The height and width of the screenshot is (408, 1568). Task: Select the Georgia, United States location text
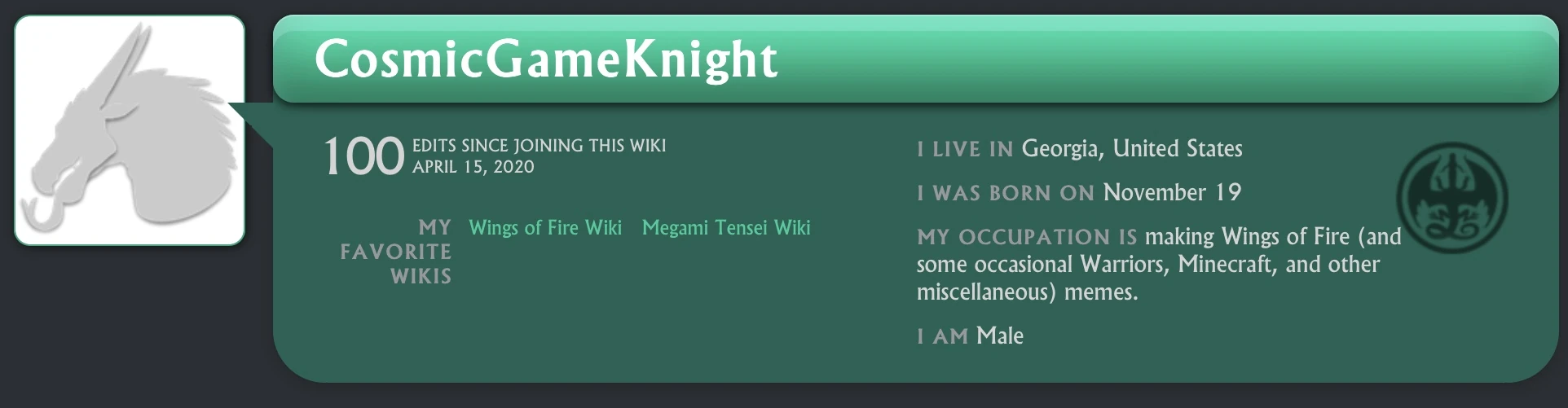[x=1131, y=148]
